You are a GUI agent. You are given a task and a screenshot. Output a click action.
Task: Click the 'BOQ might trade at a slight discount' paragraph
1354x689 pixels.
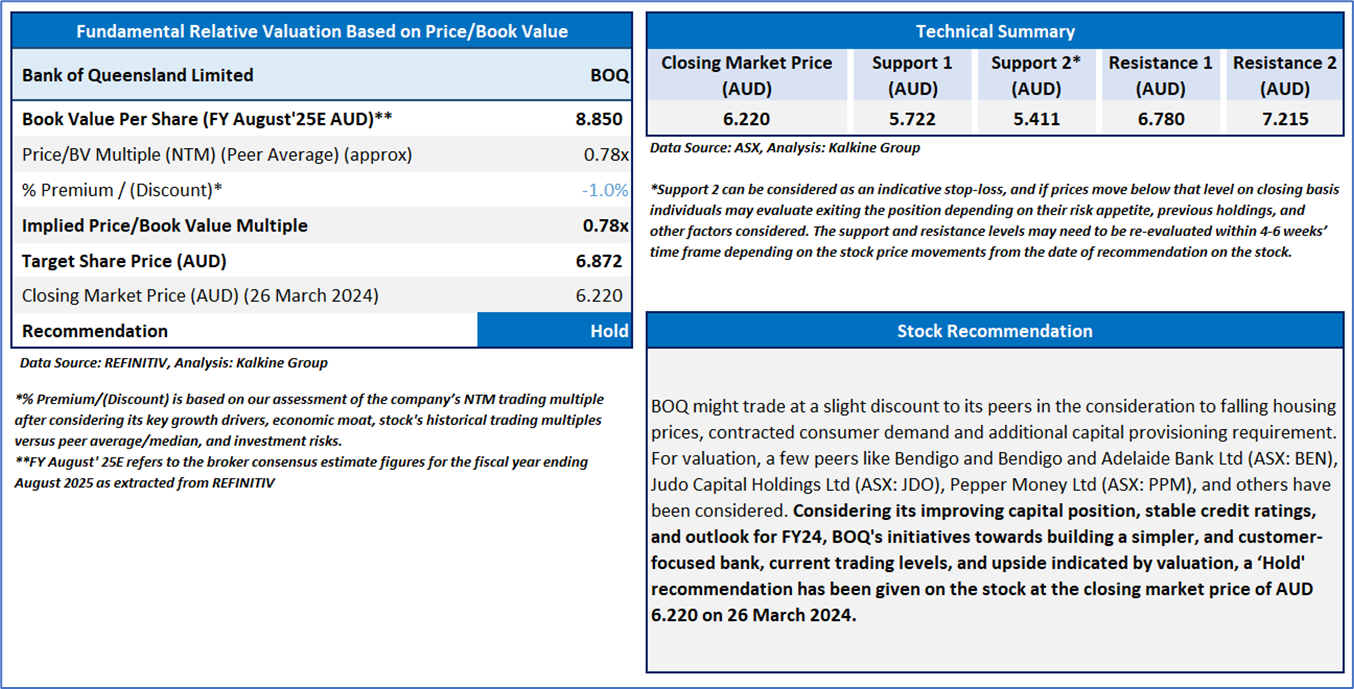tap(994, 510)
